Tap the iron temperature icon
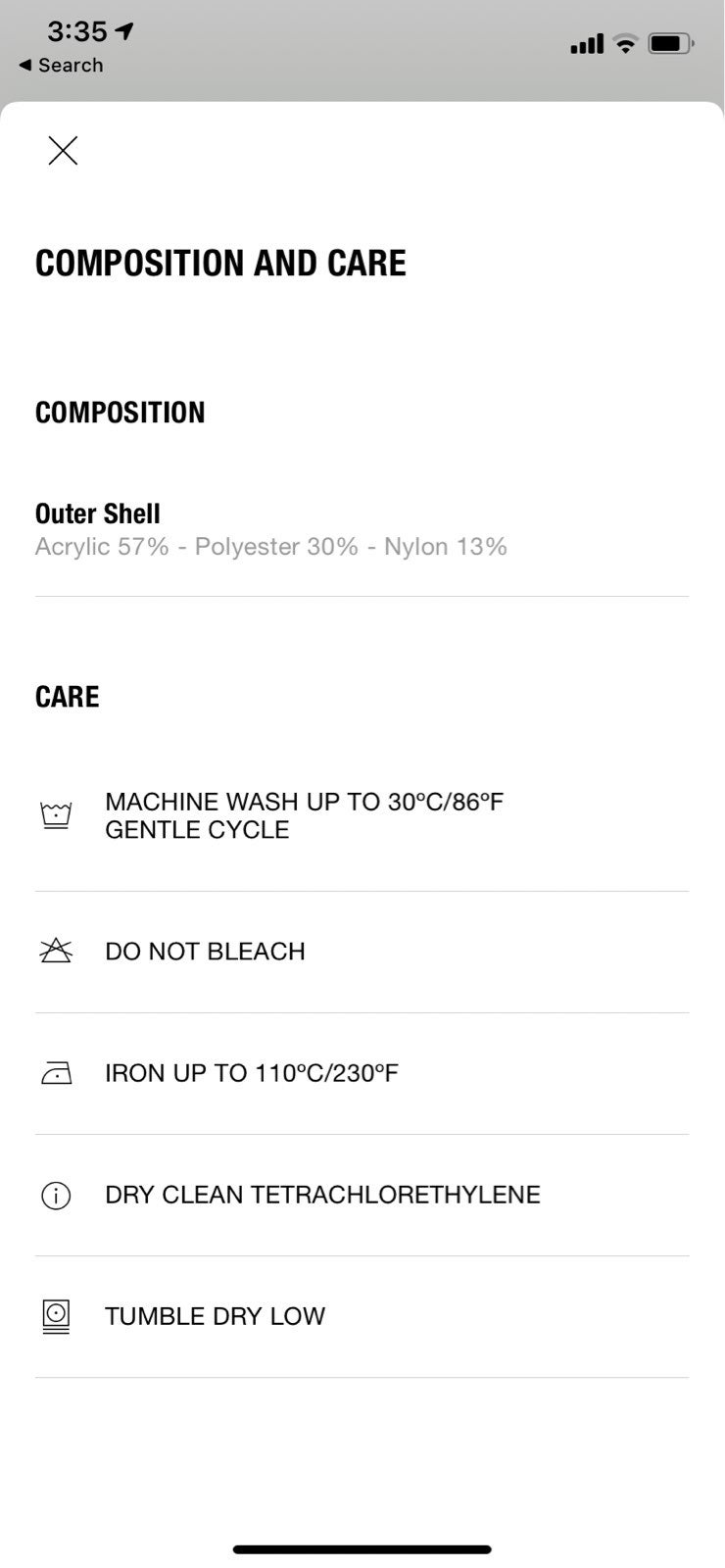Screen dimensions: 725x1568 [x=56, y=1073]
